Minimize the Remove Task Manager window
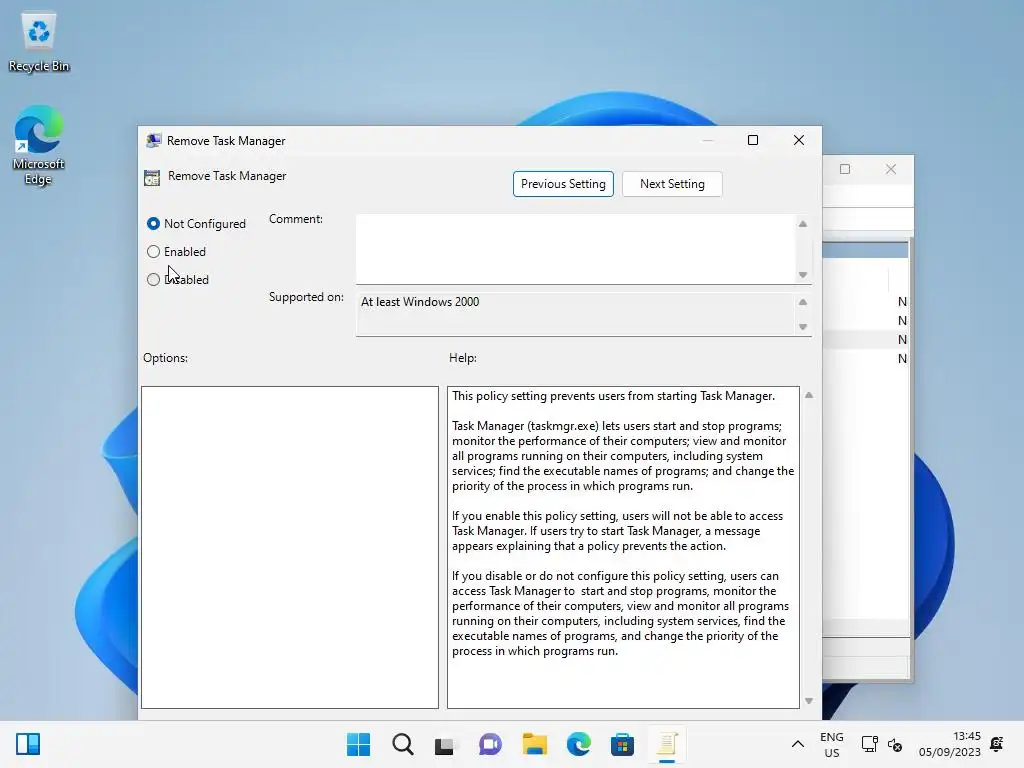The height and width of the screenshot is (768, 1024). click(708, 140)
